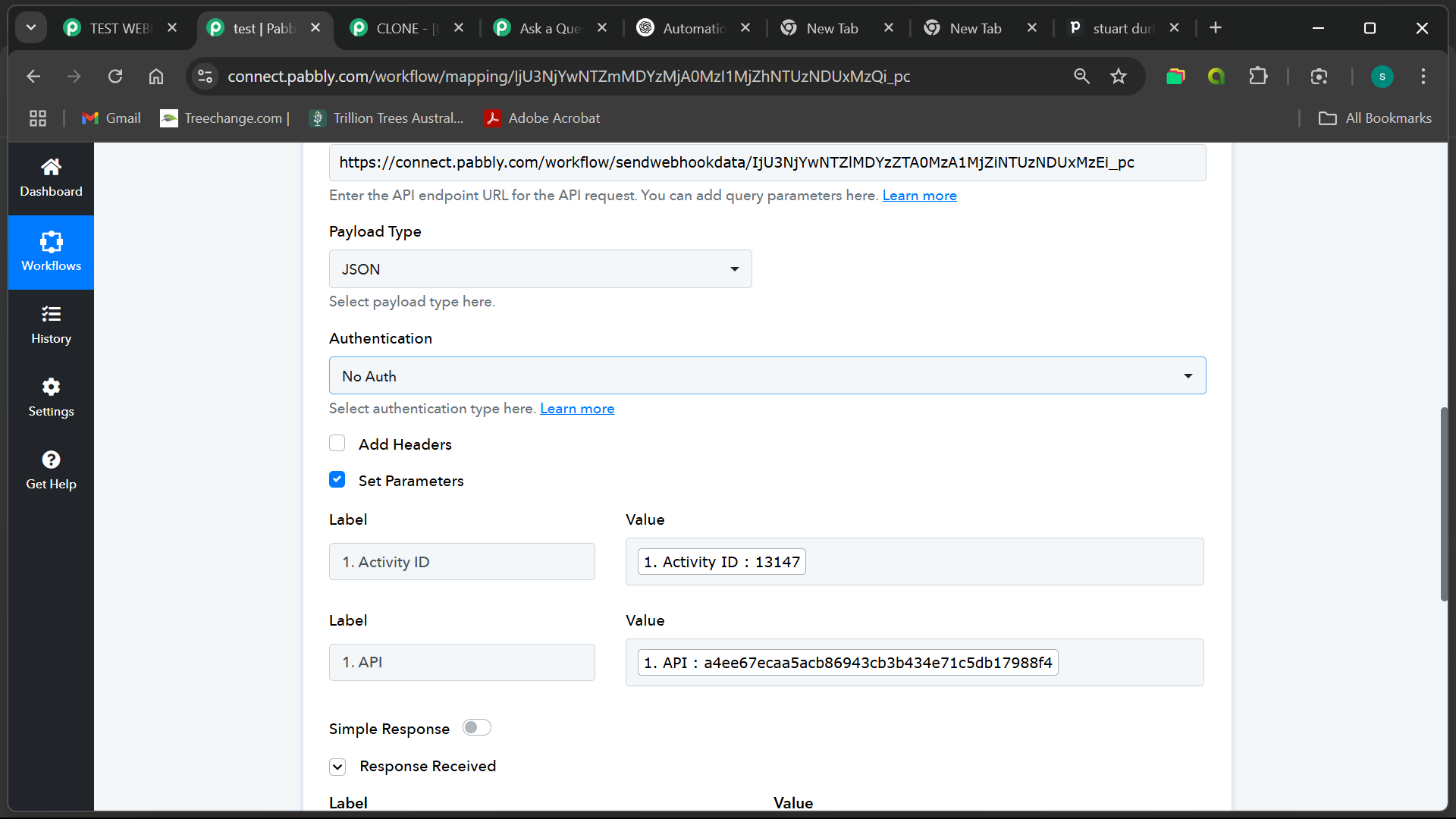The height and width of the screenshot is (819, 1456).
Task: Bookmark this page with the star icon
Action: click(1119, 76)
